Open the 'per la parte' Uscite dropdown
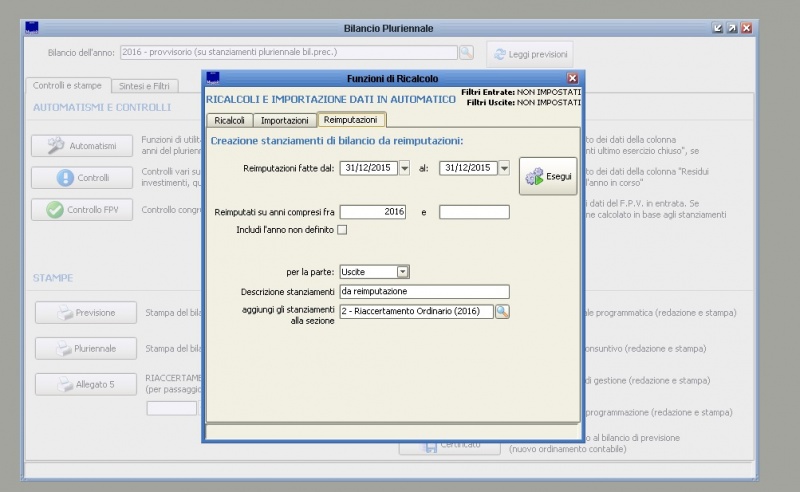Image resolution: width=800 pixels, height=492 pixels. (x=402, y=271)
